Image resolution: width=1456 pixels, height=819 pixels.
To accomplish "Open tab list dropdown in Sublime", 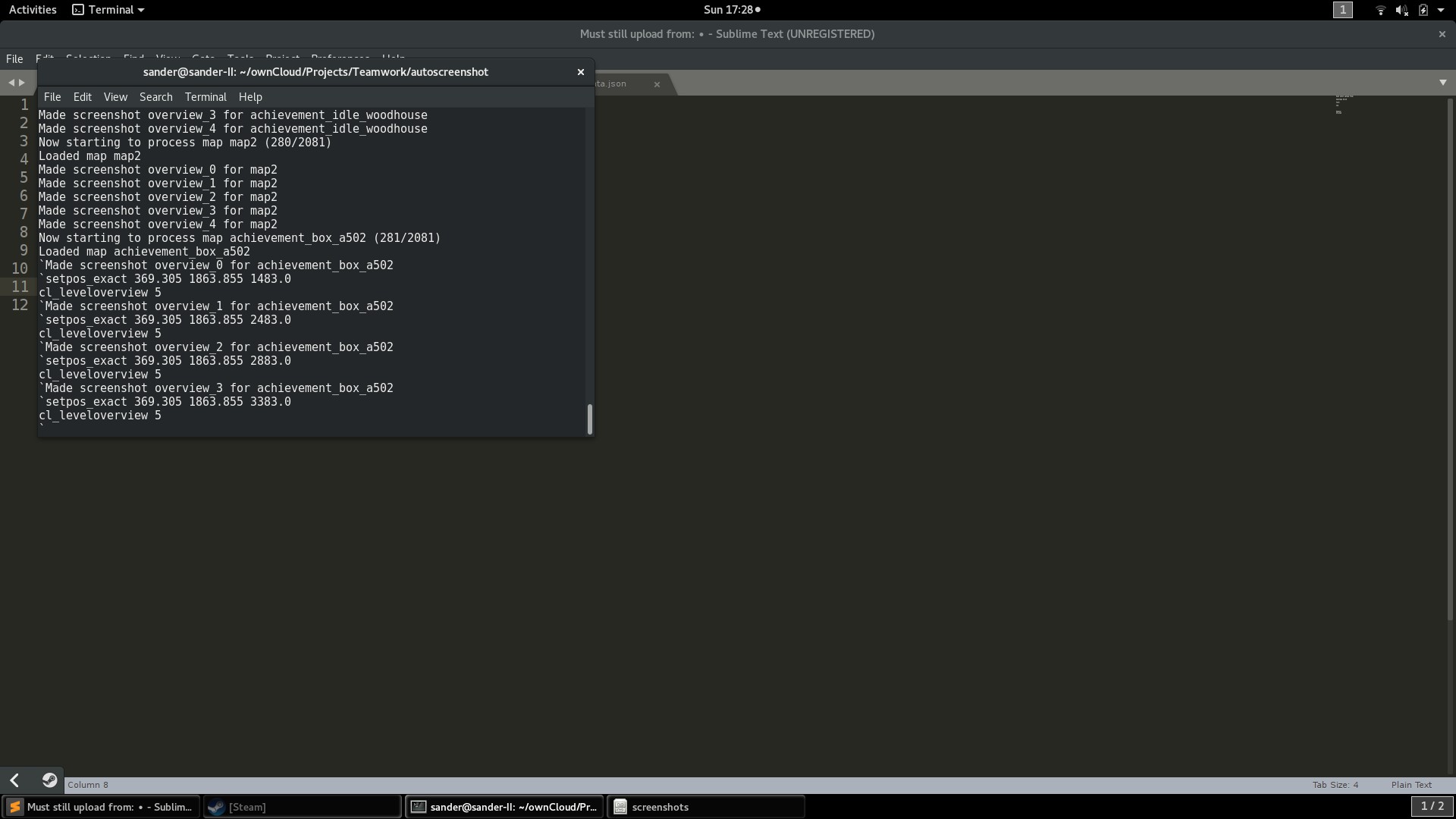I will click(1442, 83).
